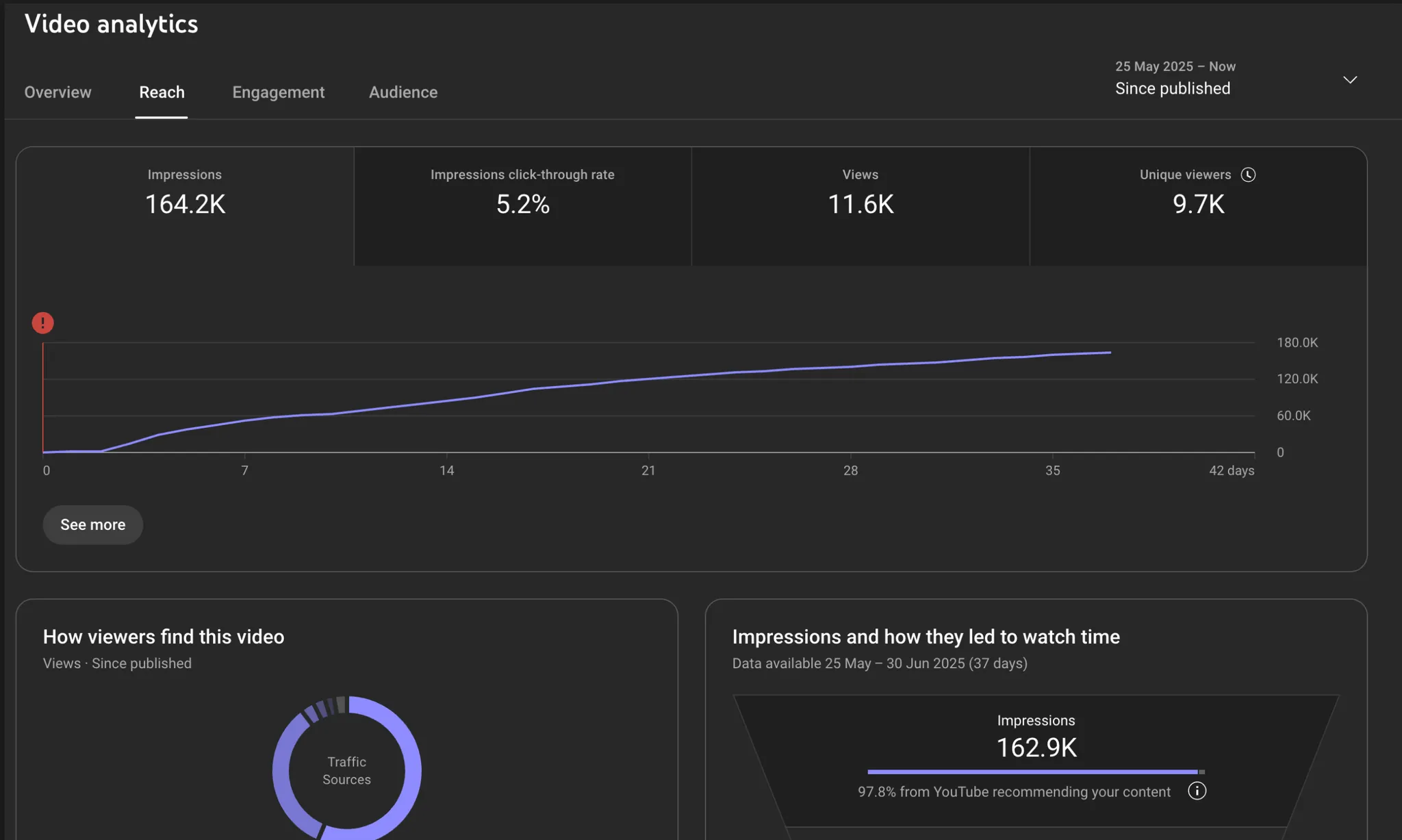The image size is (1402, 840).
Task: Click the How viewers find this video heading
Action: pos(164,637)
